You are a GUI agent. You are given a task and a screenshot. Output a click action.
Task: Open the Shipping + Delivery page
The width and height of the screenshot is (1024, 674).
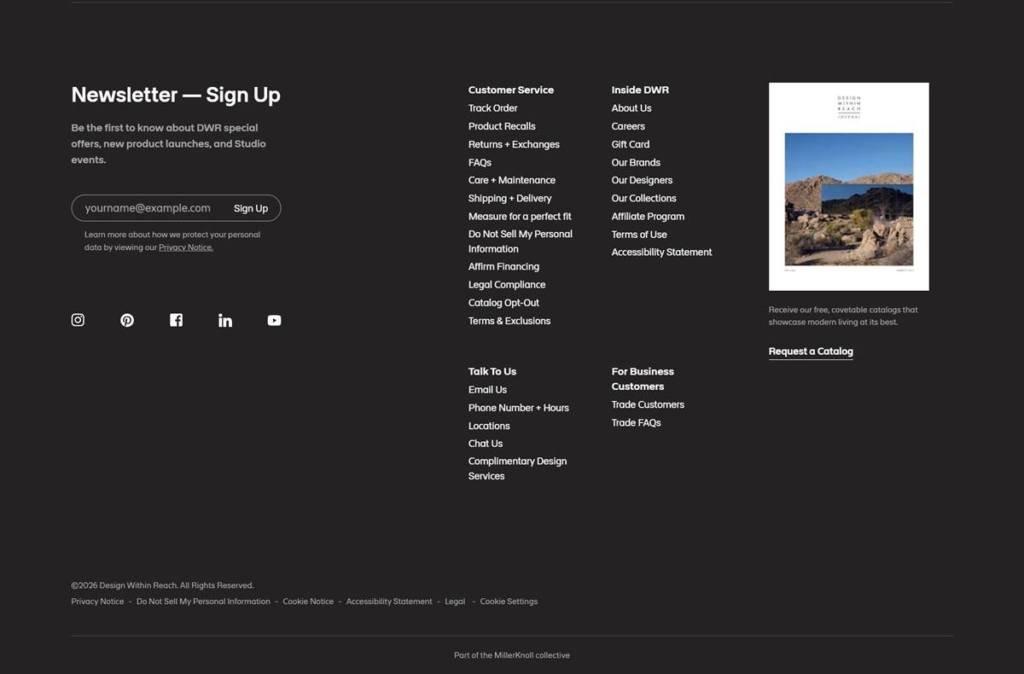[509, 199]
